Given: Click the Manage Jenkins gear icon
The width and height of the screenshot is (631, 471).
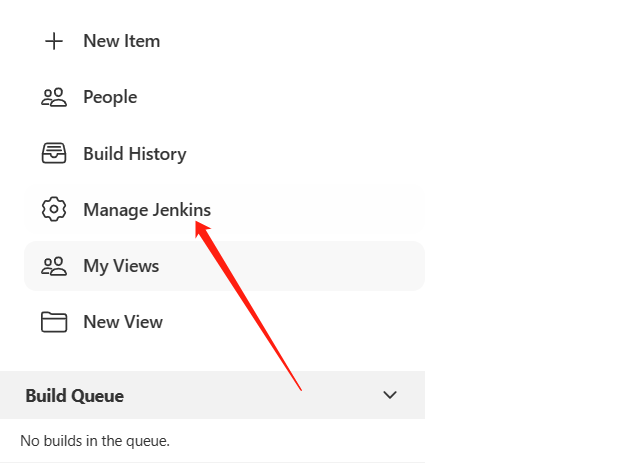Looking at the screenshot, I should click(x=54, y=209).
